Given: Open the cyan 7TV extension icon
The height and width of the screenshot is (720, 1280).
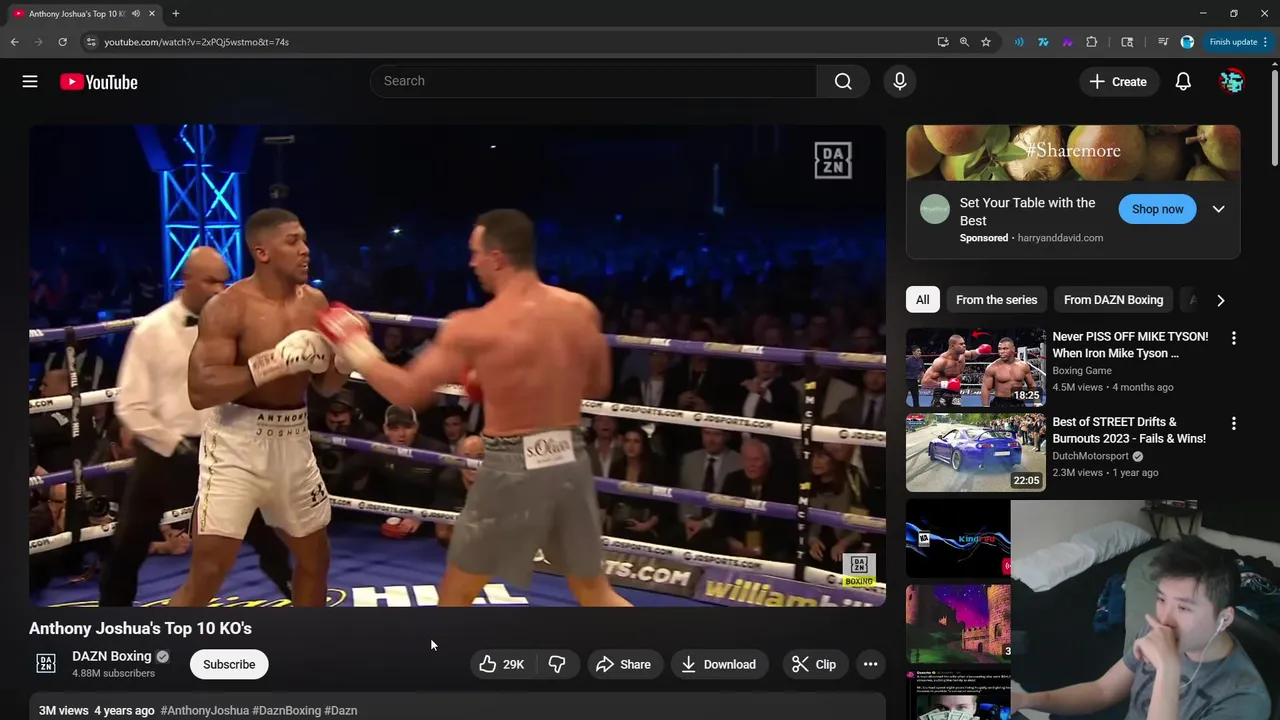Looking at the screenshot, I should (x=1043, y=42).
